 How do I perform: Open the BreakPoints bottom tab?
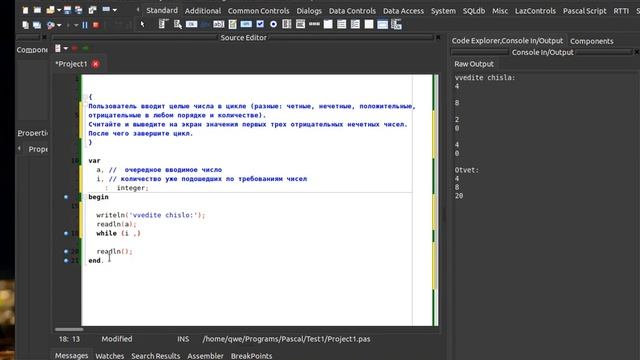click(251, 356)
